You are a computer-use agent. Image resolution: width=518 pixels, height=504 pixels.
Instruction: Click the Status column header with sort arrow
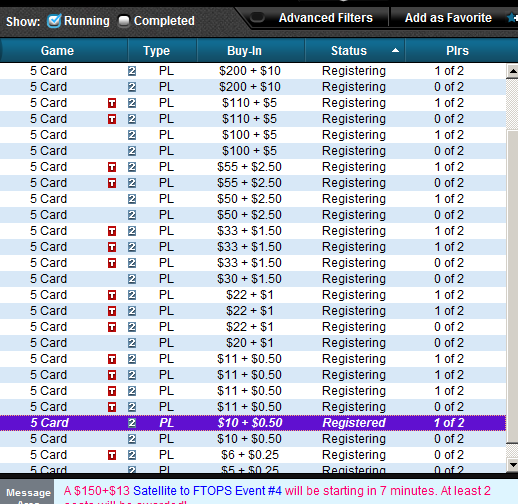pyautogui.click(x=355, y=51)
